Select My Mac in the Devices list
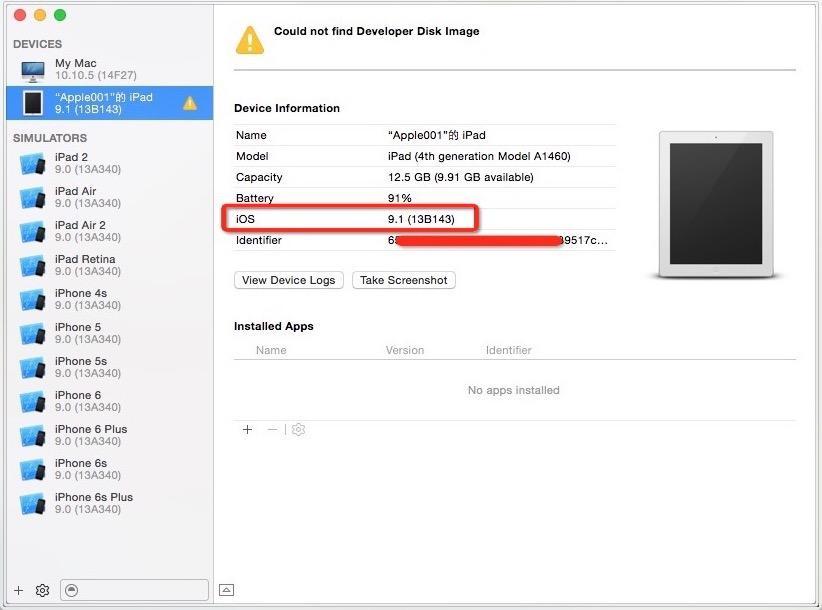The height and width of the screenshot is (610, 822). pyautogui.click(x=110, y=70)
